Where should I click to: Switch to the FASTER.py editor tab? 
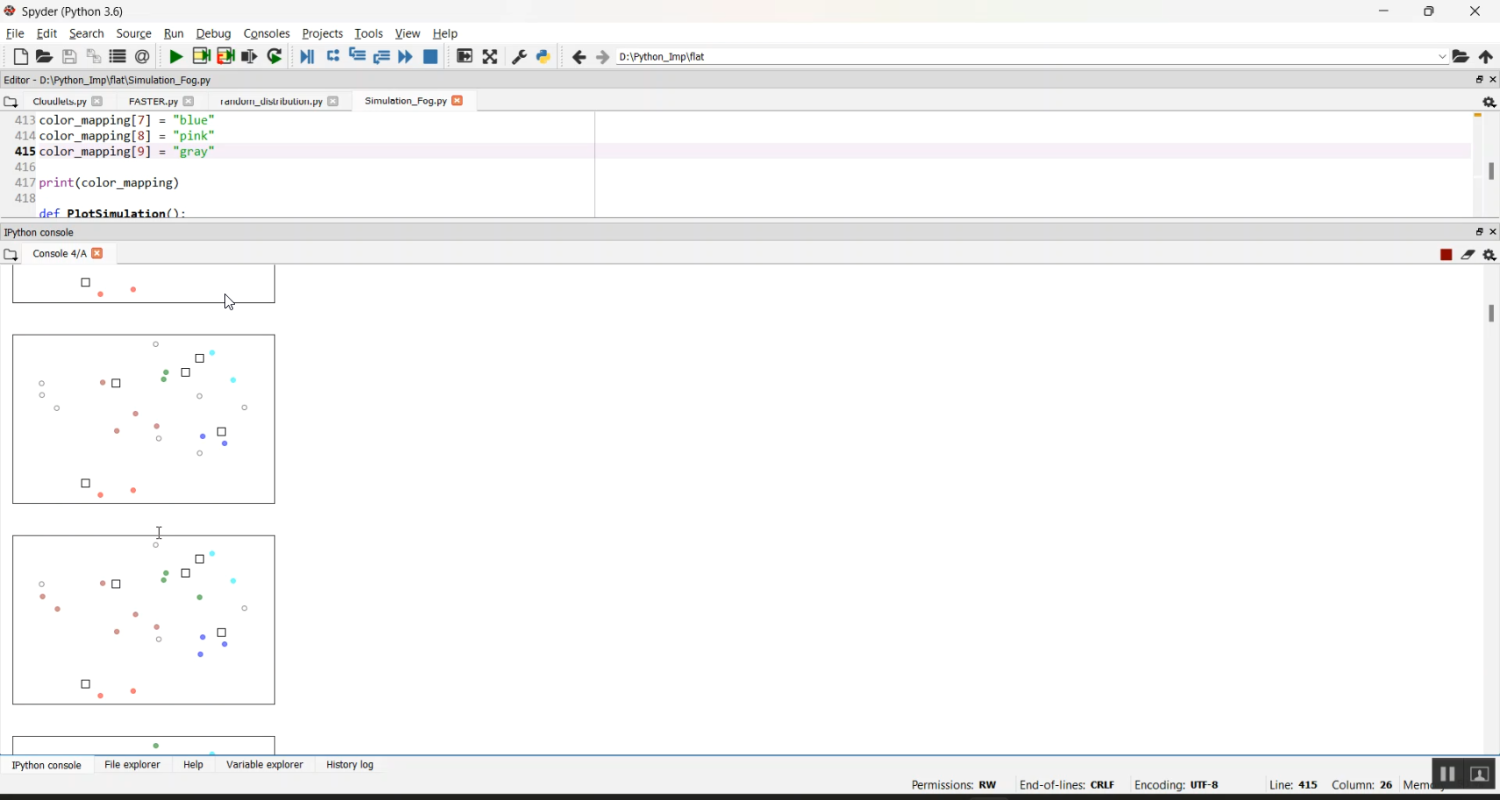[153, 102]
